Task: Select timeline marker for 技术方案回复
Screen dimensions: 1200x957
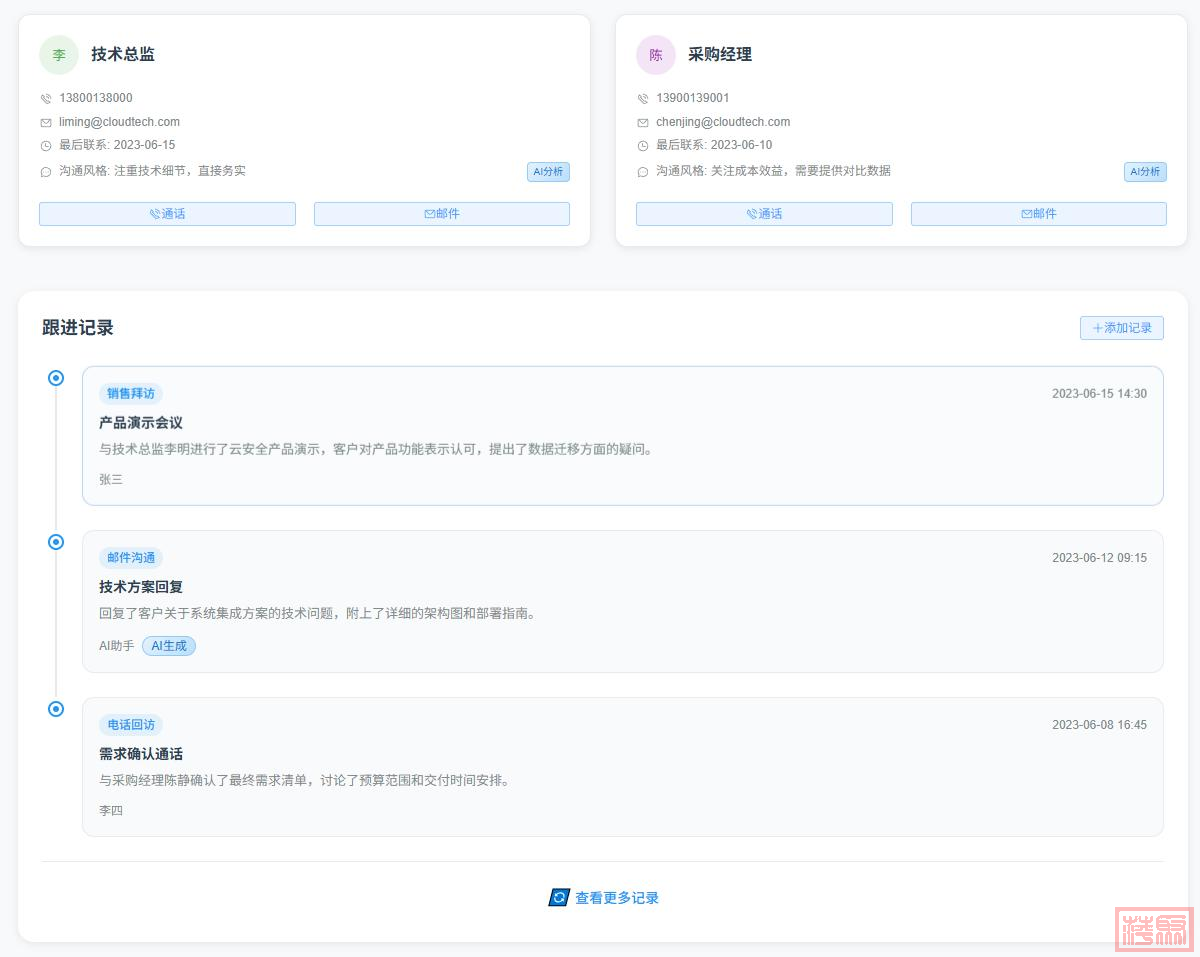Action: click(x=56, y=542)
